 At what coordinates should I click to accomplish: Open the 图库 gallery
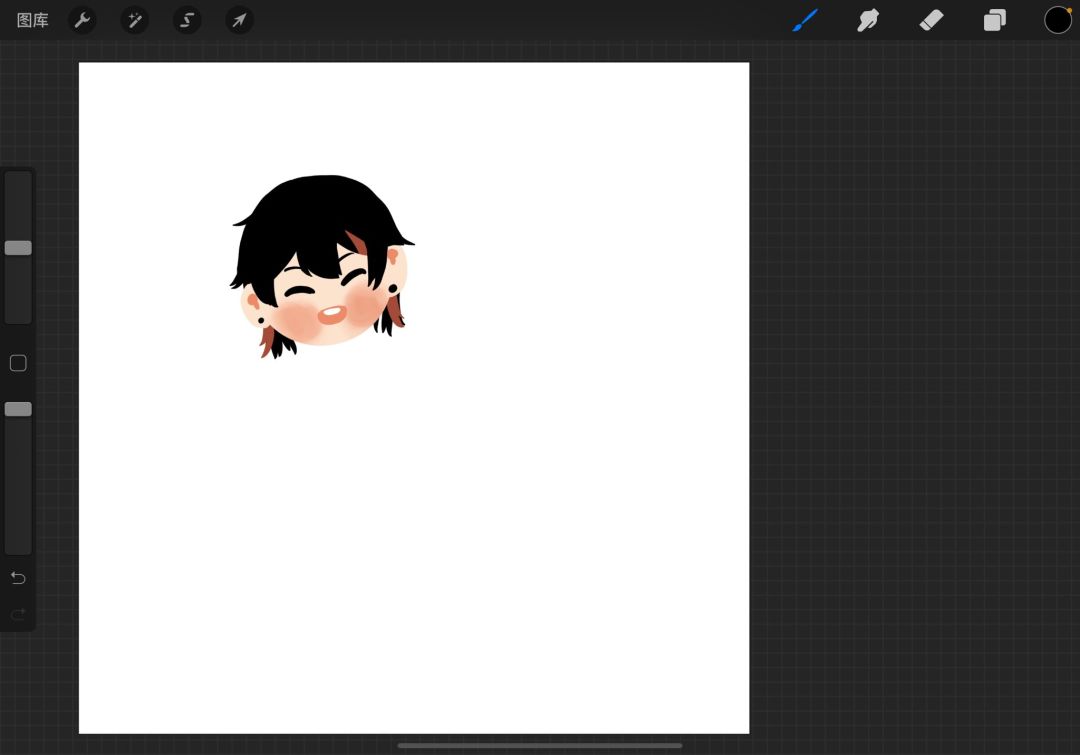[32, 21]
